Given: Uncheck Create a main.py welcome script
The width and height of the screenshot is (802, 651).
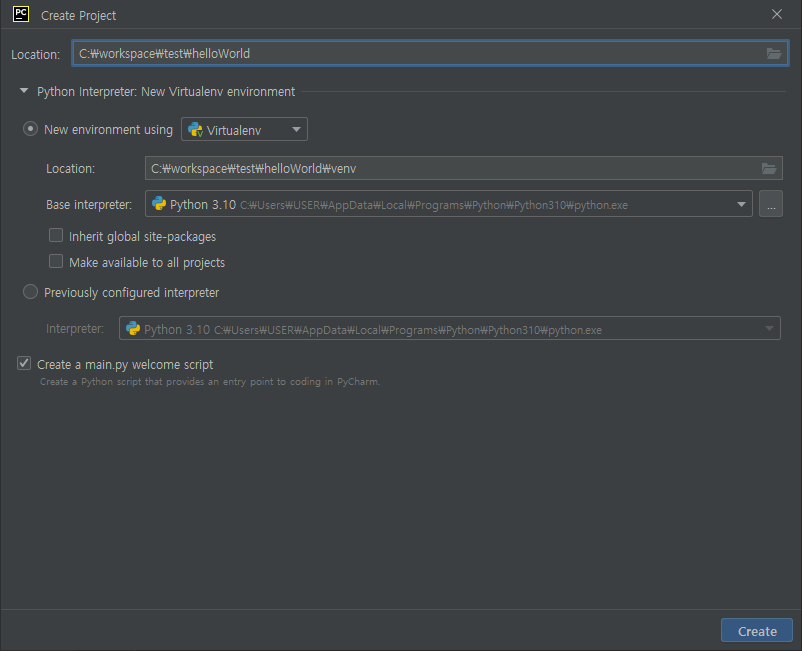Looking at the screenshot, I should 24,364.
